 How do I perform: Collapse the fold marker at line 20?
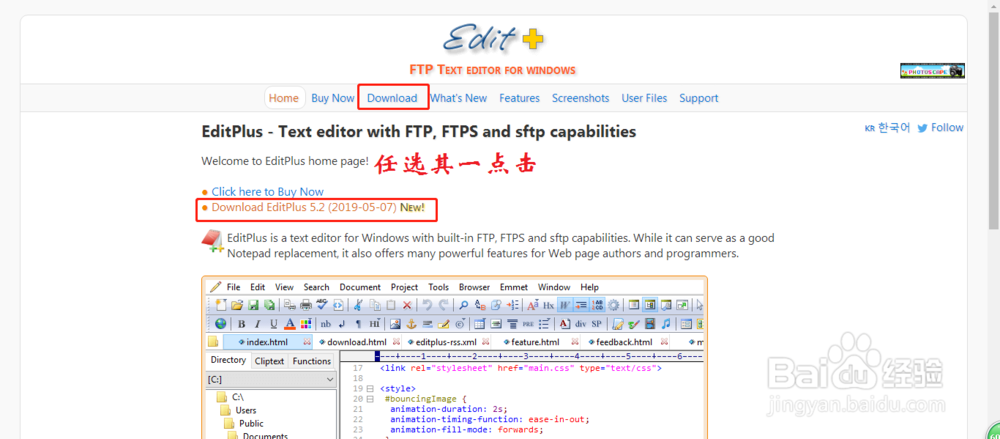click(x=370, y=399)
